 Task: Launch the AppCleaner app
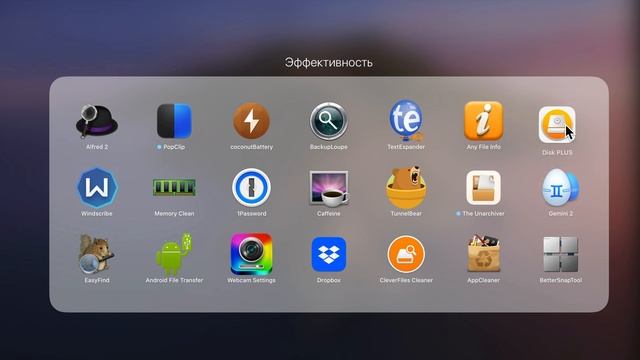click(484, 253)
